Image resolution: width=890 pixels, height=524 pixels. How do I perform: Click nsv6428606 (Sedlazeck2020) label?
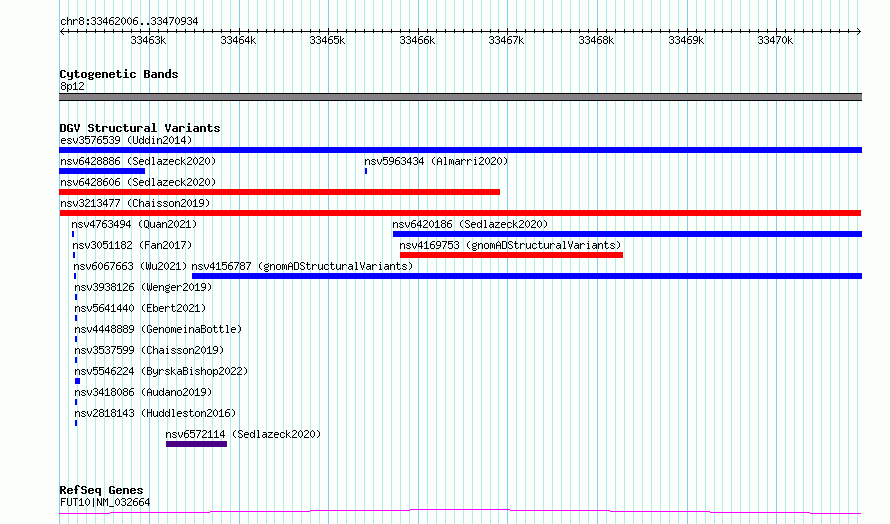138,182
